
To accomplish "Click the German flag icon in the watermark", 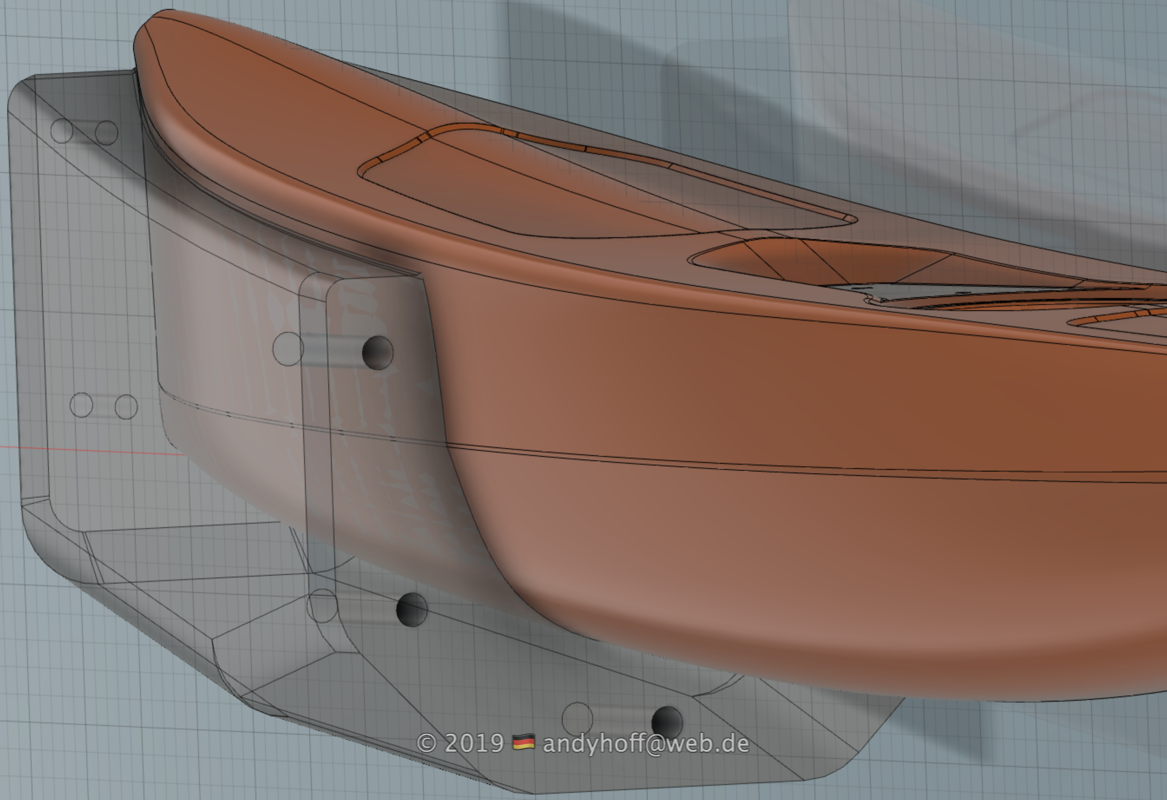I will pos(523,743).
